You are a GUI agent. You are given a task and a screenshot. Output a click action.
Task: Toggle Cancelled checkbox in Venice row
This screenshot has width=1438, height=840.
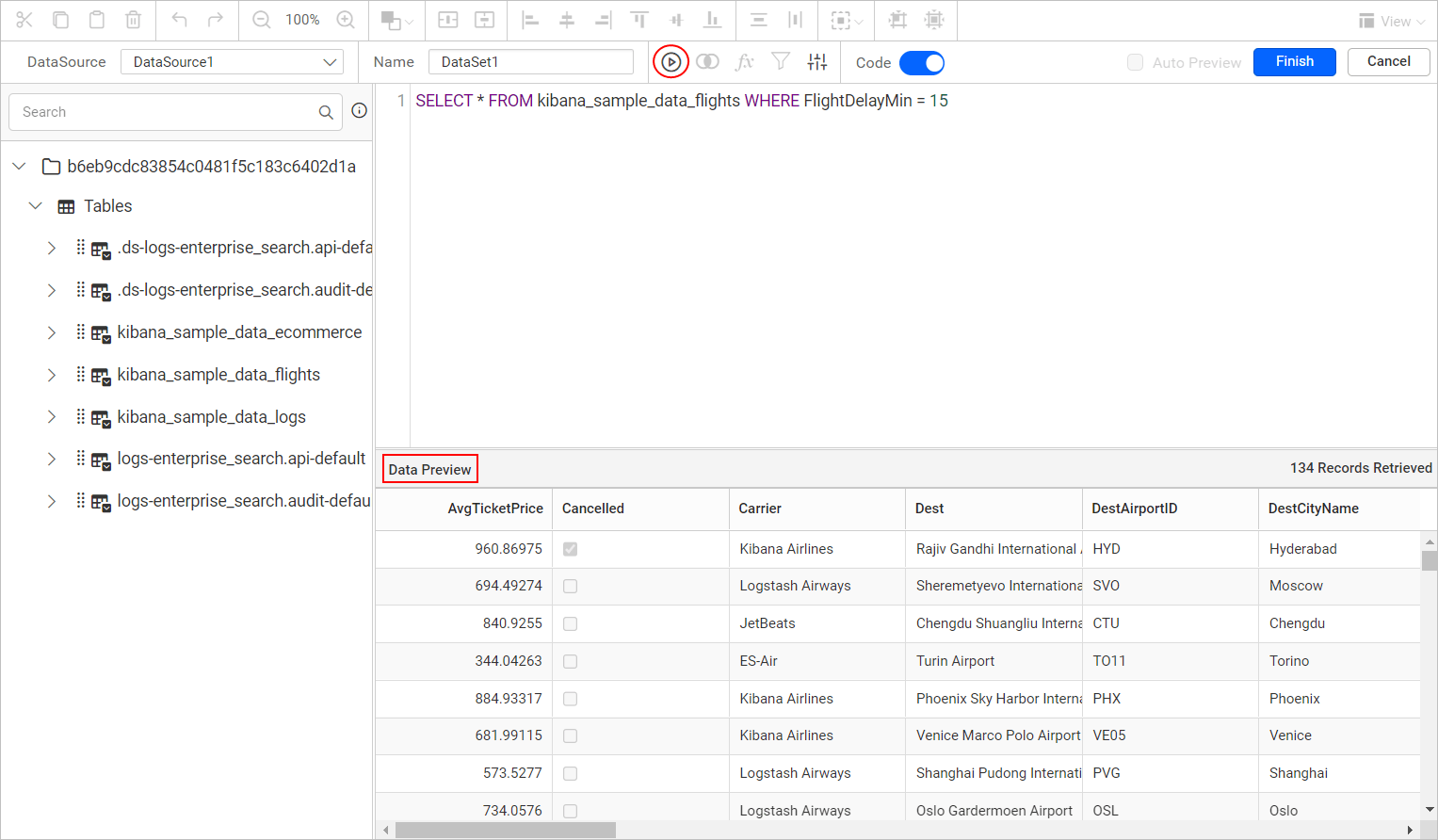click(x=570, y=735)
